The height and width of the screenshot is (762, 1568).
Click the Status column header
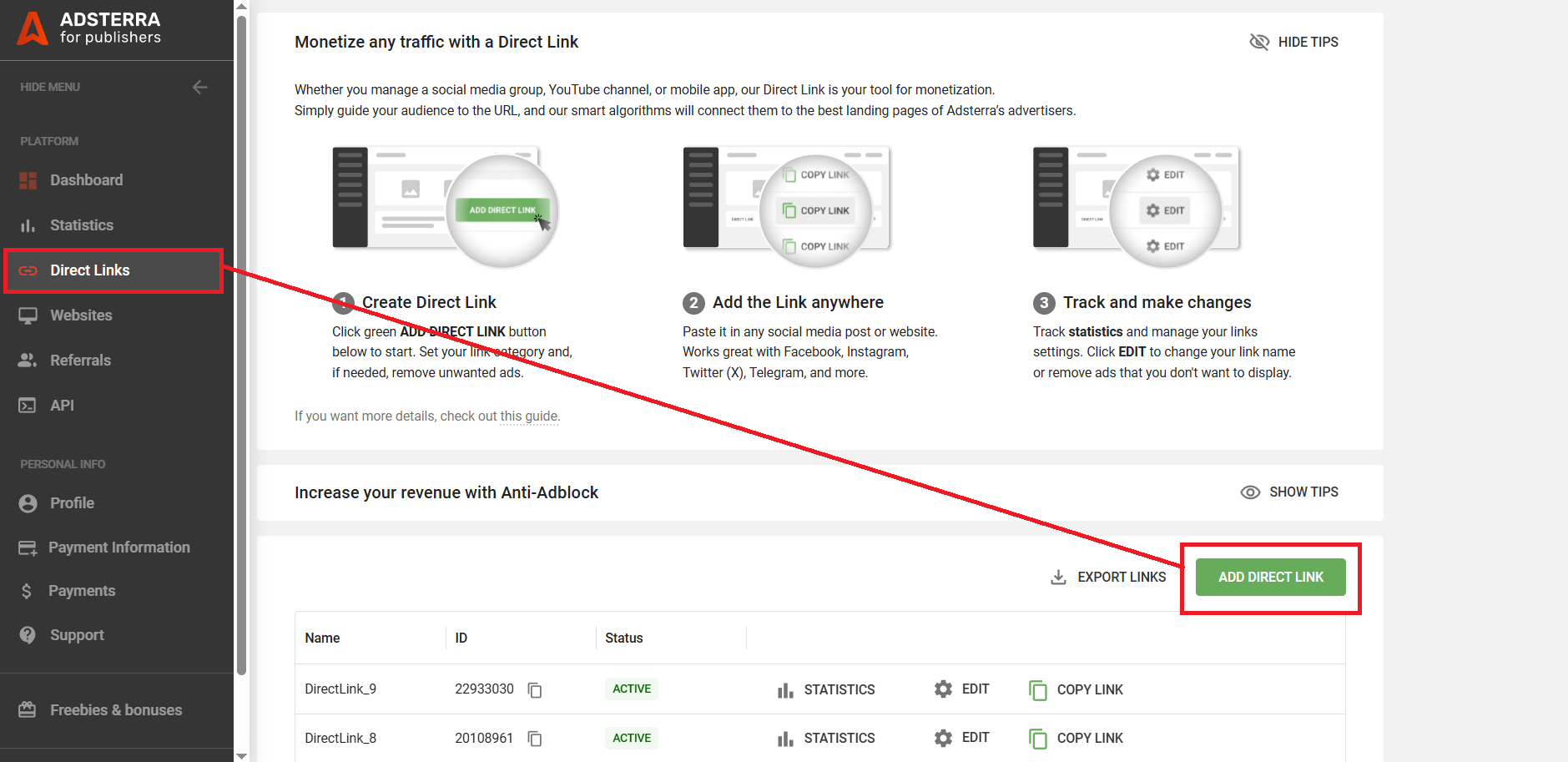point(624,638)
